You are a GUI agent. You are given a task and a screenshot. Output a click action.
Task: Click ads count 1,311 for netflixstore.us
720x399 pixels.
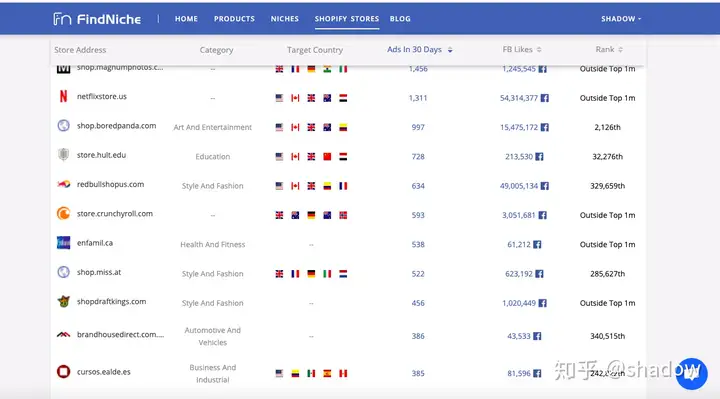418,98
